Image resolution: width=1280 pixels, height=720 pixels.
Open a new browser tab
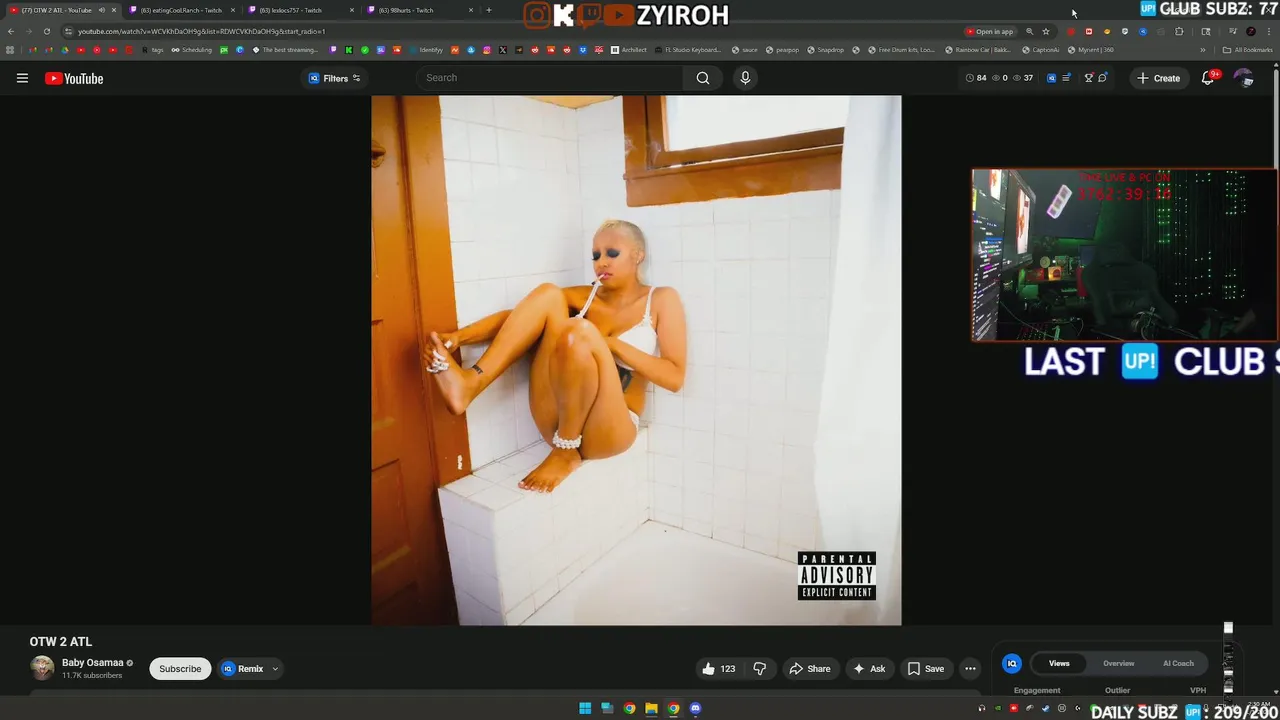click(488, 10)
